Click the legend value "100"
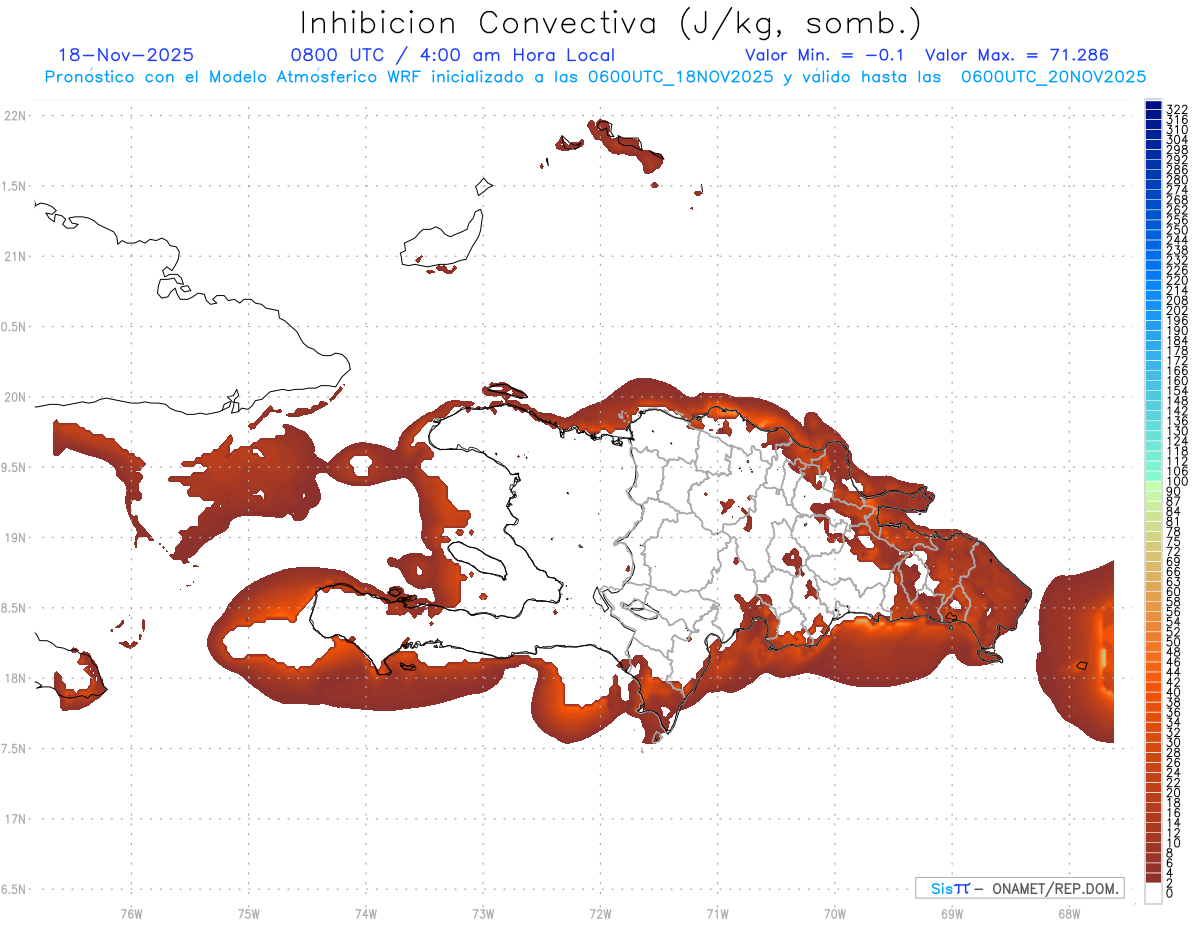The width and height of the screenshot is (1200, 927). 1177,482
